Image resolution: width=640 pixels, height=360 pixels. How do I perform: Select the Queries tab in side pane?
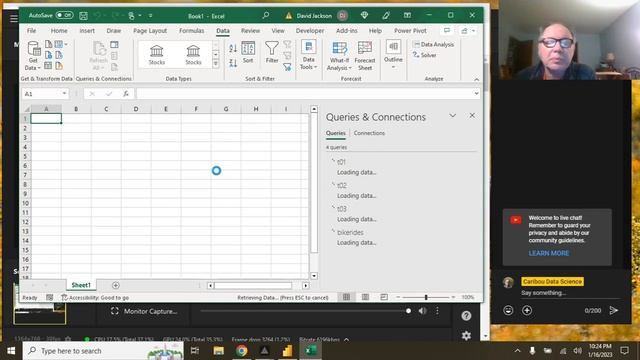[x=336, y=133]
